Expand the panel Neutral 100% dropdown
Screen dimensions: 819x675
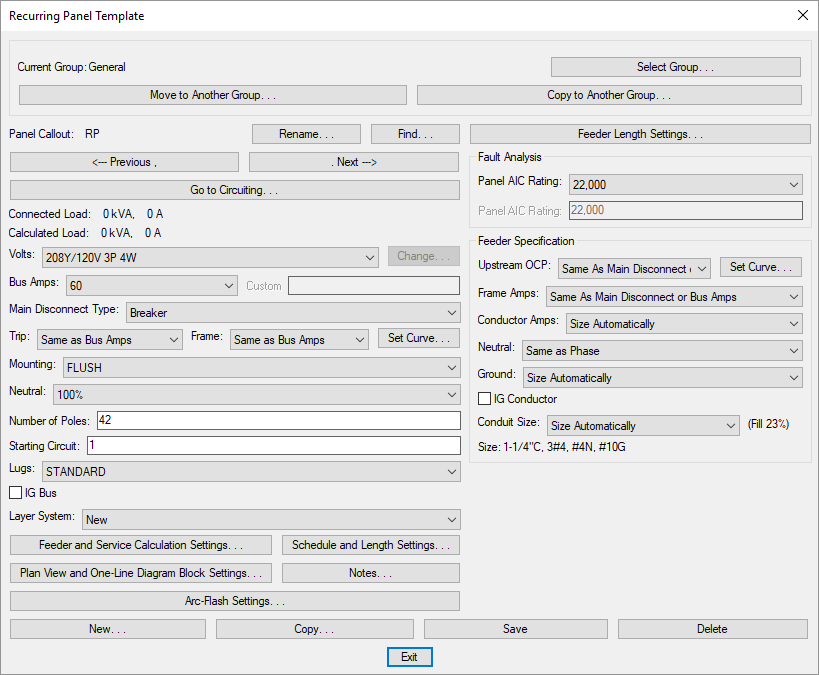256,394
